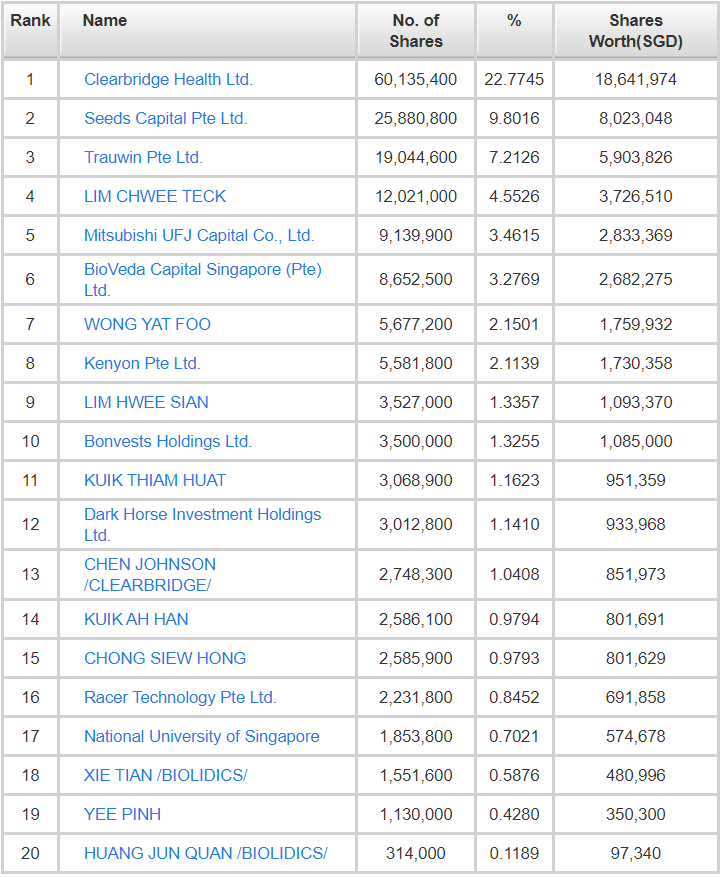Select the percentage value 22.7745
This screenshot has height=877, width=723.
(514, 79)
